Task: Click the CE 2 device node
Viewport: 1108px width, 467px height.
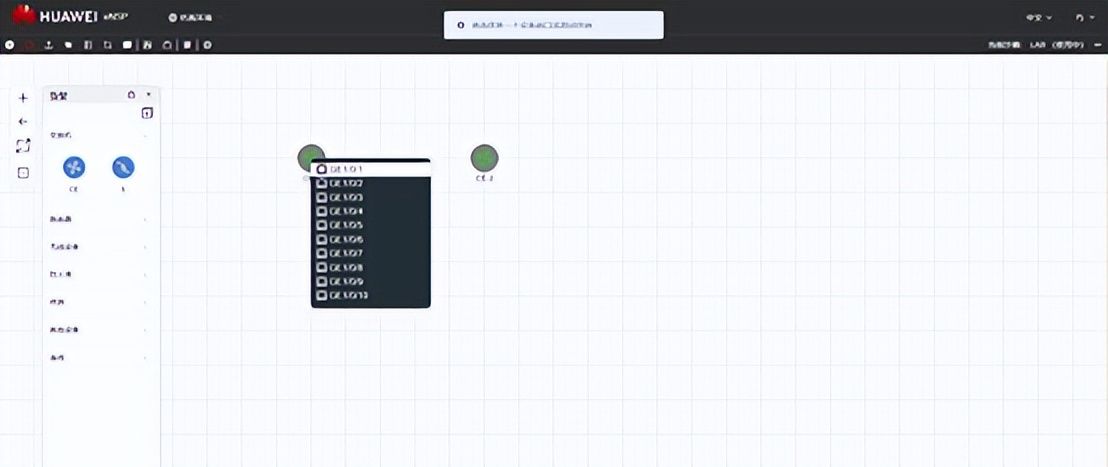Action: tap(484, 158)
